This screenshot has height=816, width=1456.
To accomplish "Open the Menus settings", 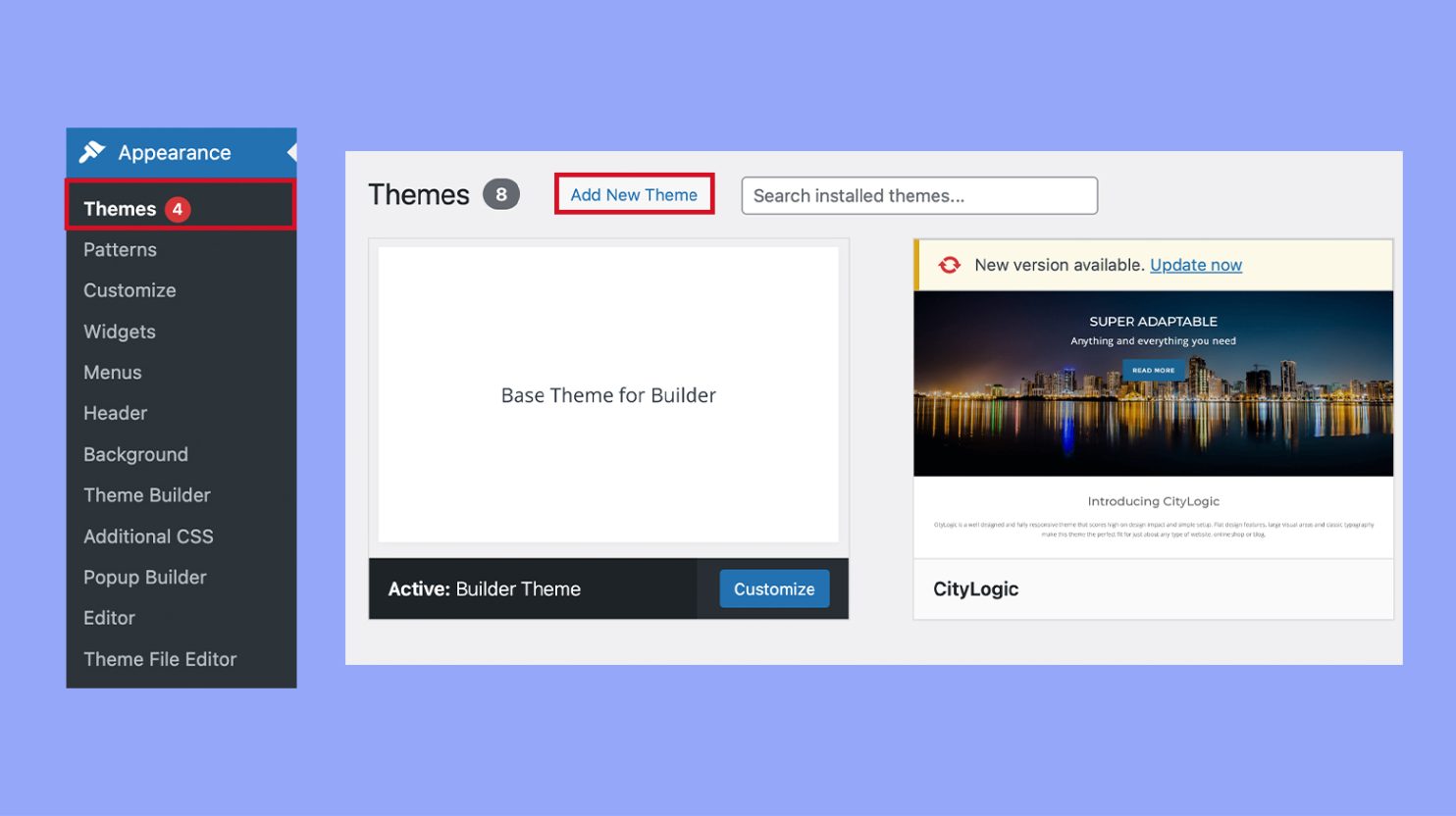I will tap(112, 372).
